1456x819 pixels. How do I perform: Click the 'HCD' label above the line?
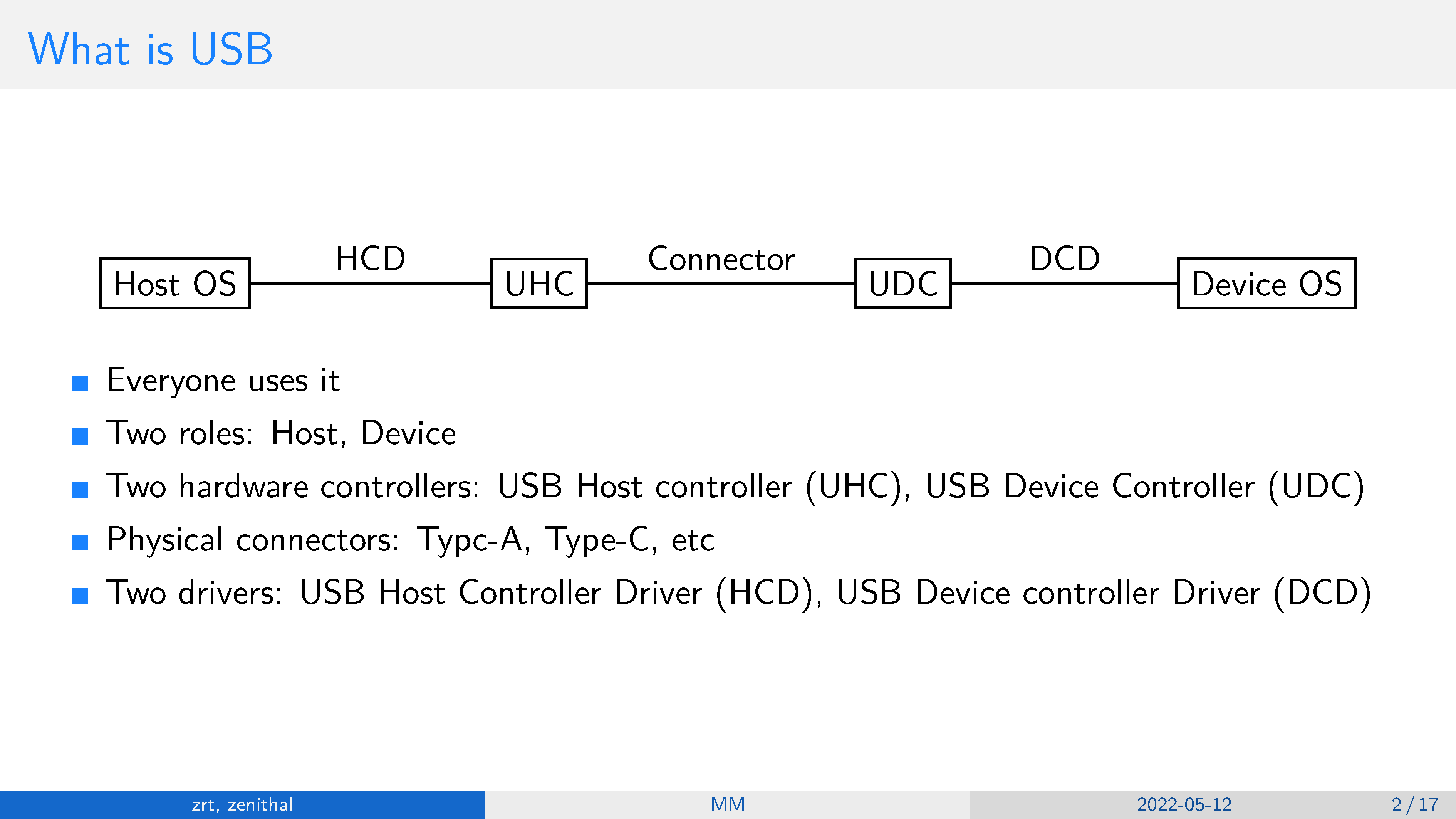[370, 259]
